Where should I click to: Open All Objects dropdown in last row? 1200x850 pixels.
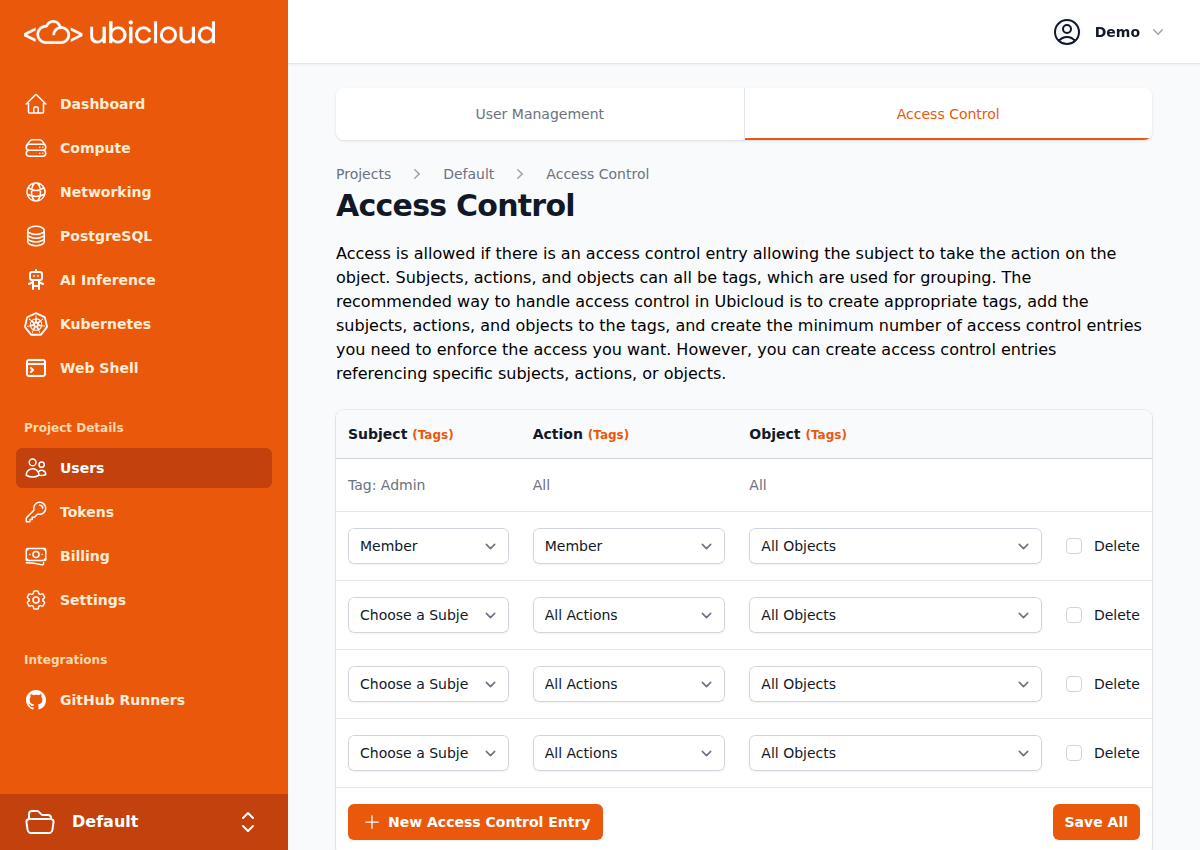pos(895,753)
